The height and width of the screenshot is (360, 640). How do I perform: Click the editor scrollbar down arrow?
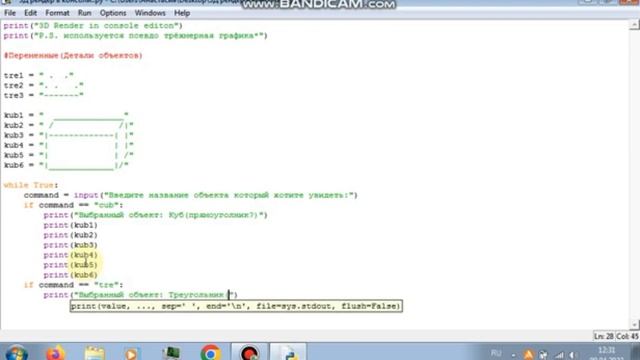click(x=634, y=325)
